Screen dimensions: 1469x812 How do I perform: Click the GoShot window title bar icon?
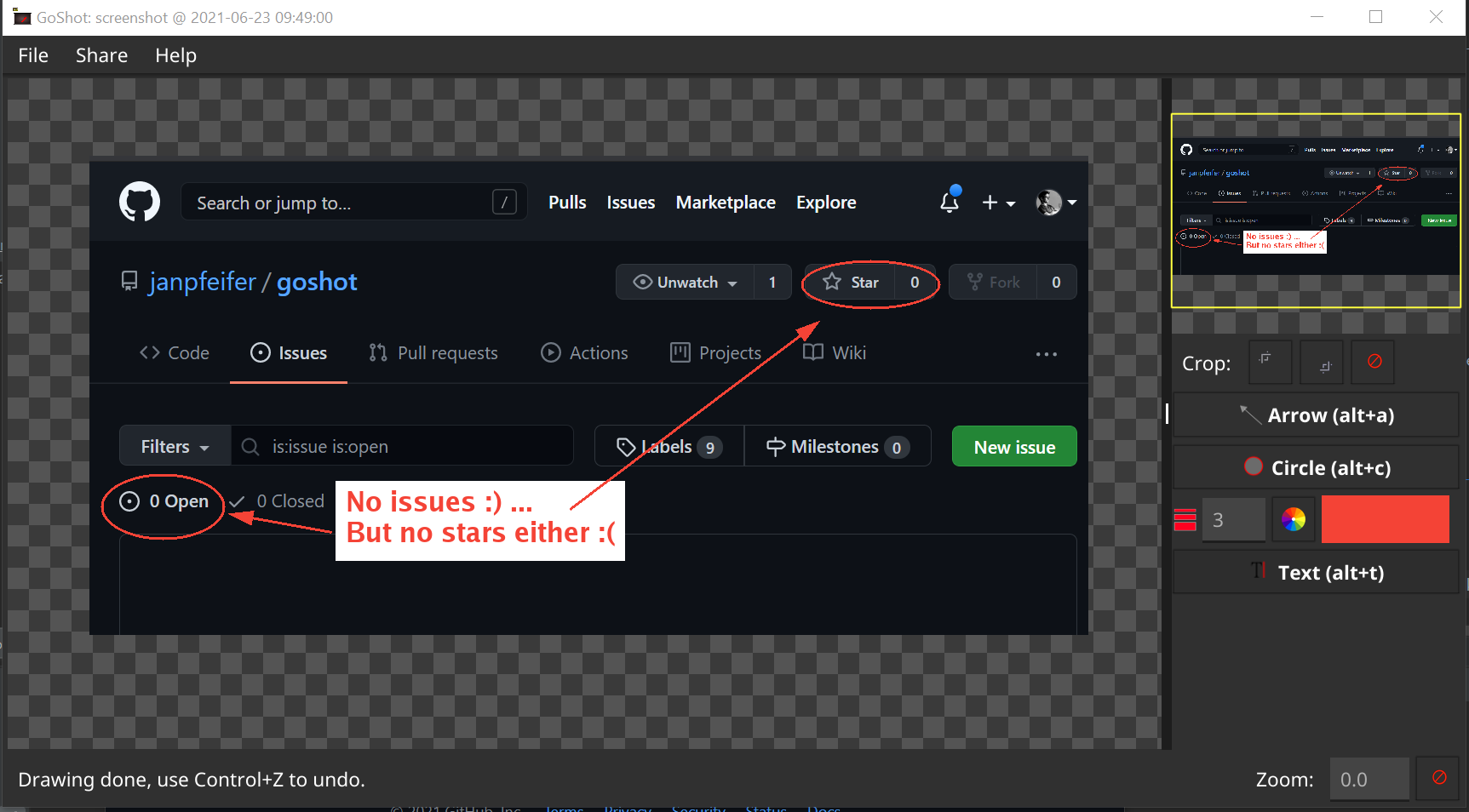coord(22,17)
